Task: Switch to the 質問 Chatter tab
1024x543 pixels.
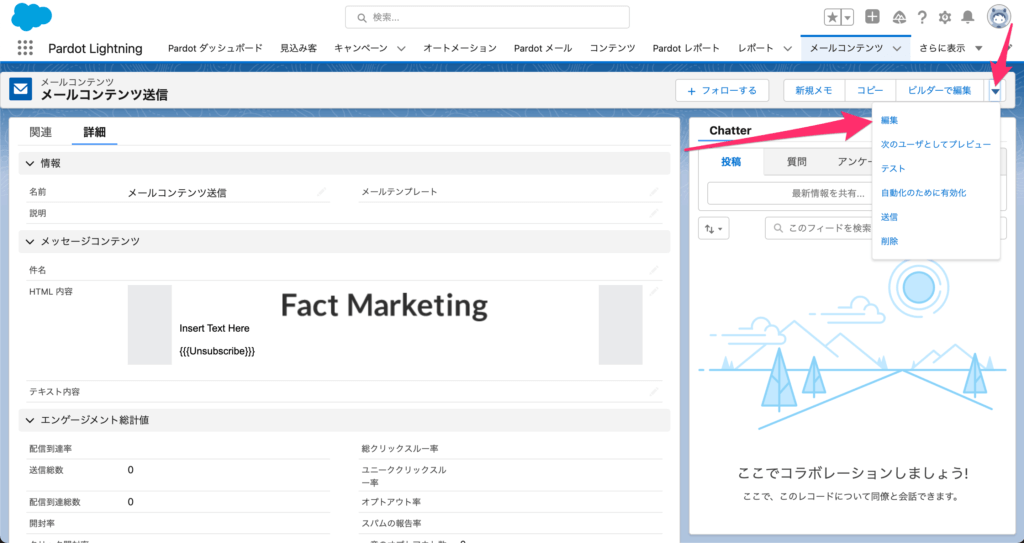Action: click(796, 161)
